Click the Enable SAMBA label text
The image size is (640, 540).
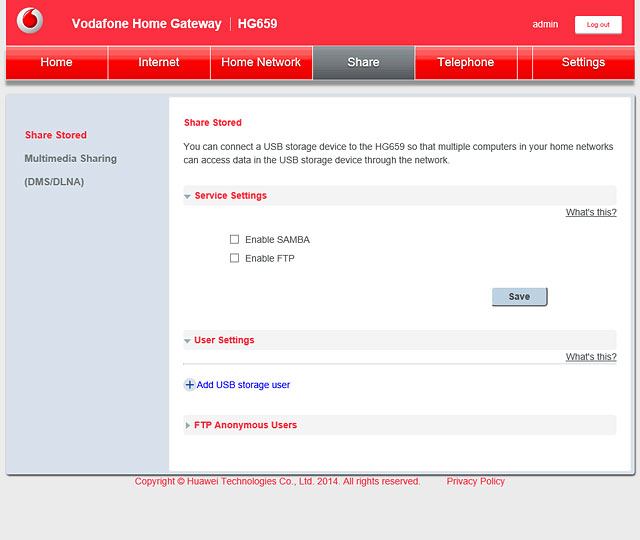pos(277,240)
